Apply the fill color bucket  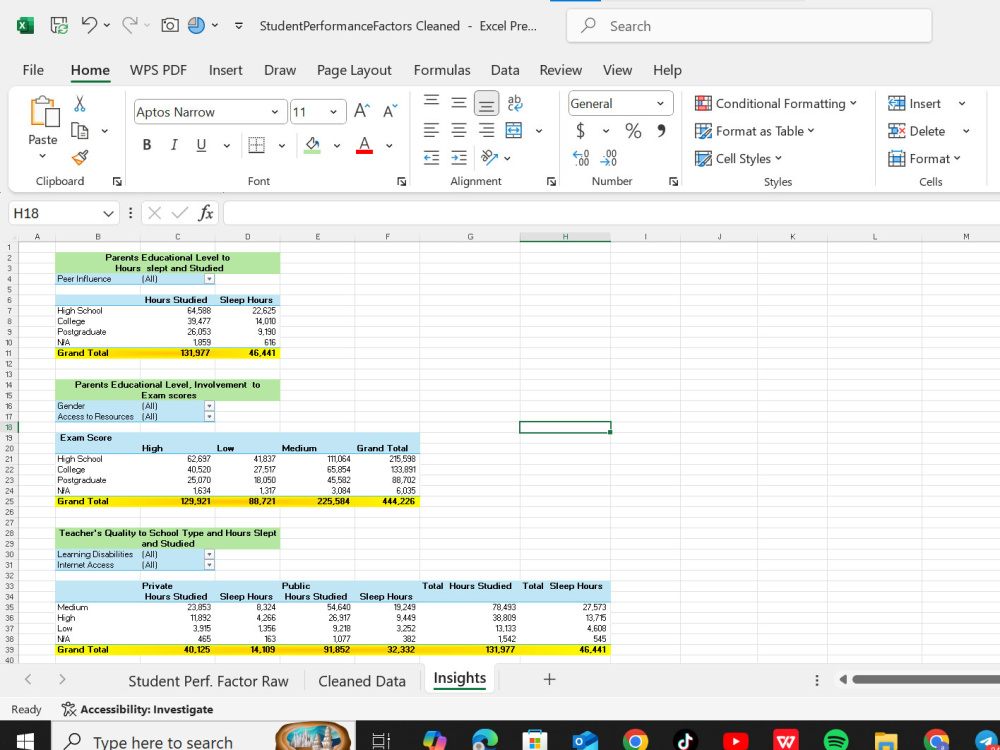(312, 145)
